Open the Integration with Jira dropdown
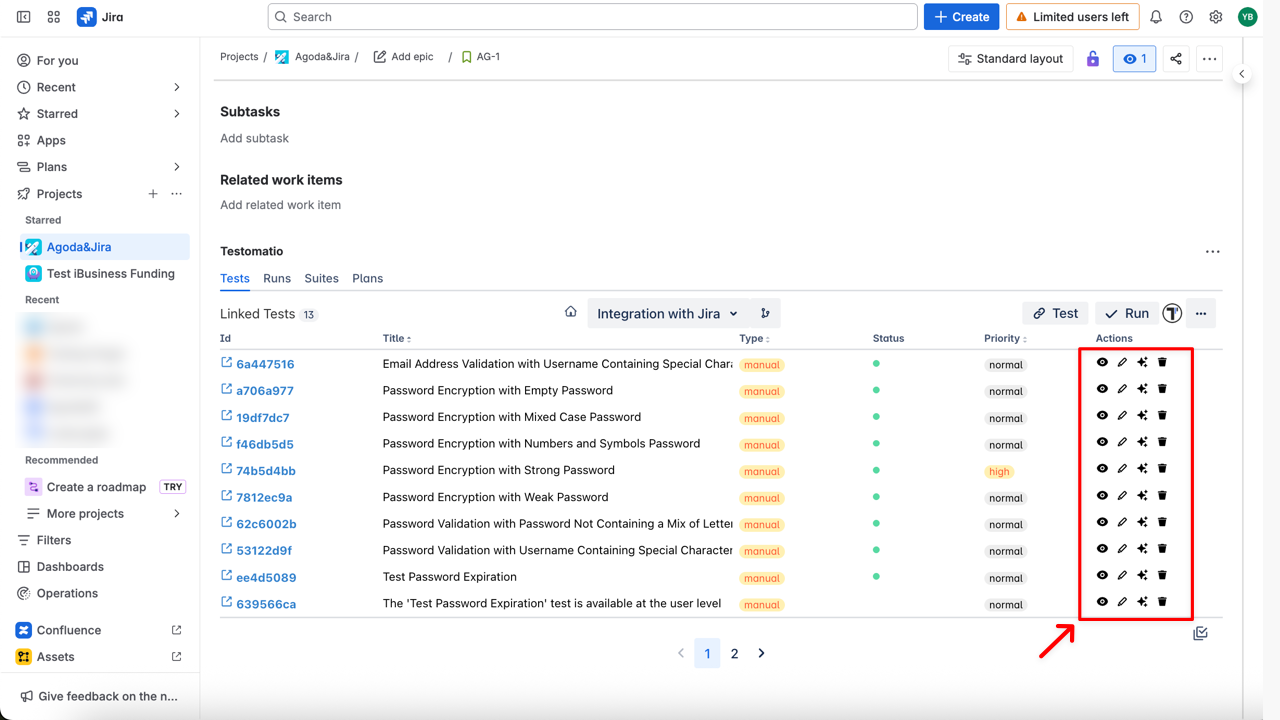Viewport: 1280px width, 720px height. [x=667, y=314]
